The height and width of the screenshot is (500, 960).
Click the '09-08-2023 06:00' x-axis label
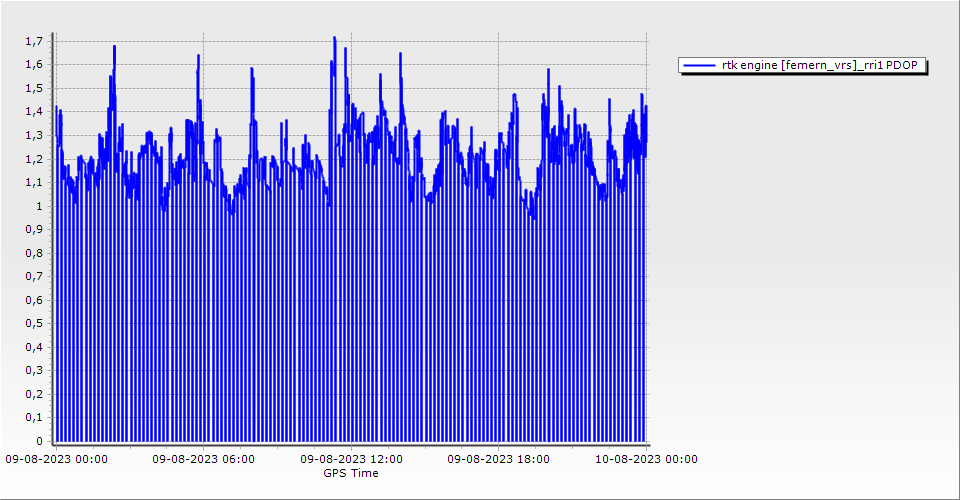point(203,460)
